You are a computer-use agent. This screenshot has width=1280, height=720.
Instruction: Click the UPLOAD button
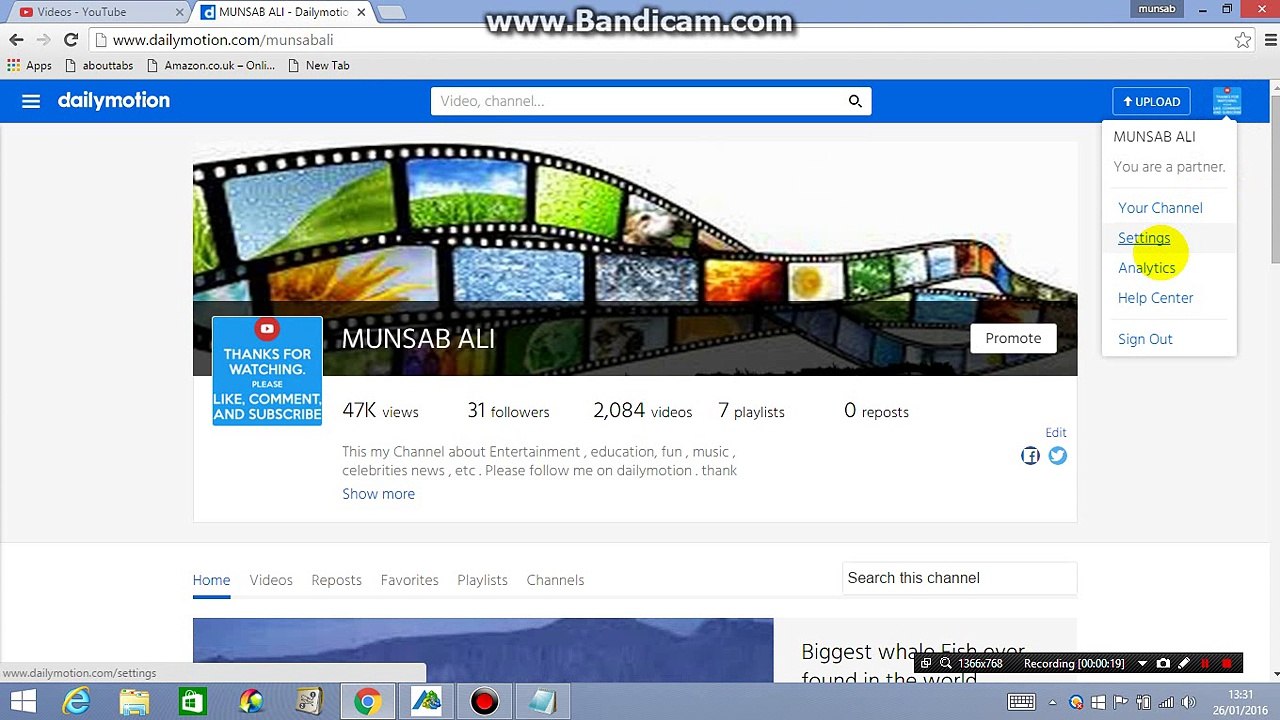pos(1151,101)
